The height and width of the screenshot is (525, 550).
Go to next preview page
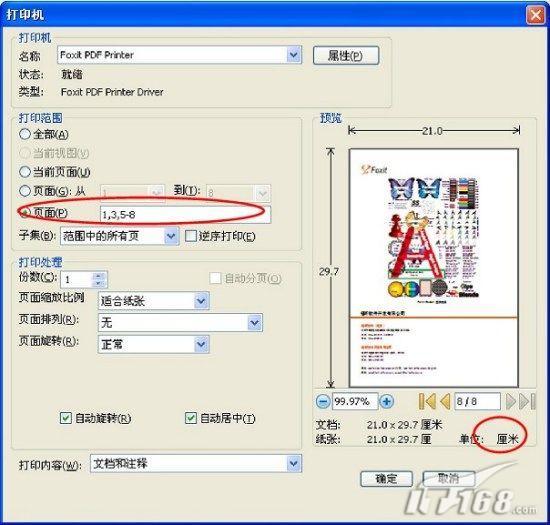(511, 401)
